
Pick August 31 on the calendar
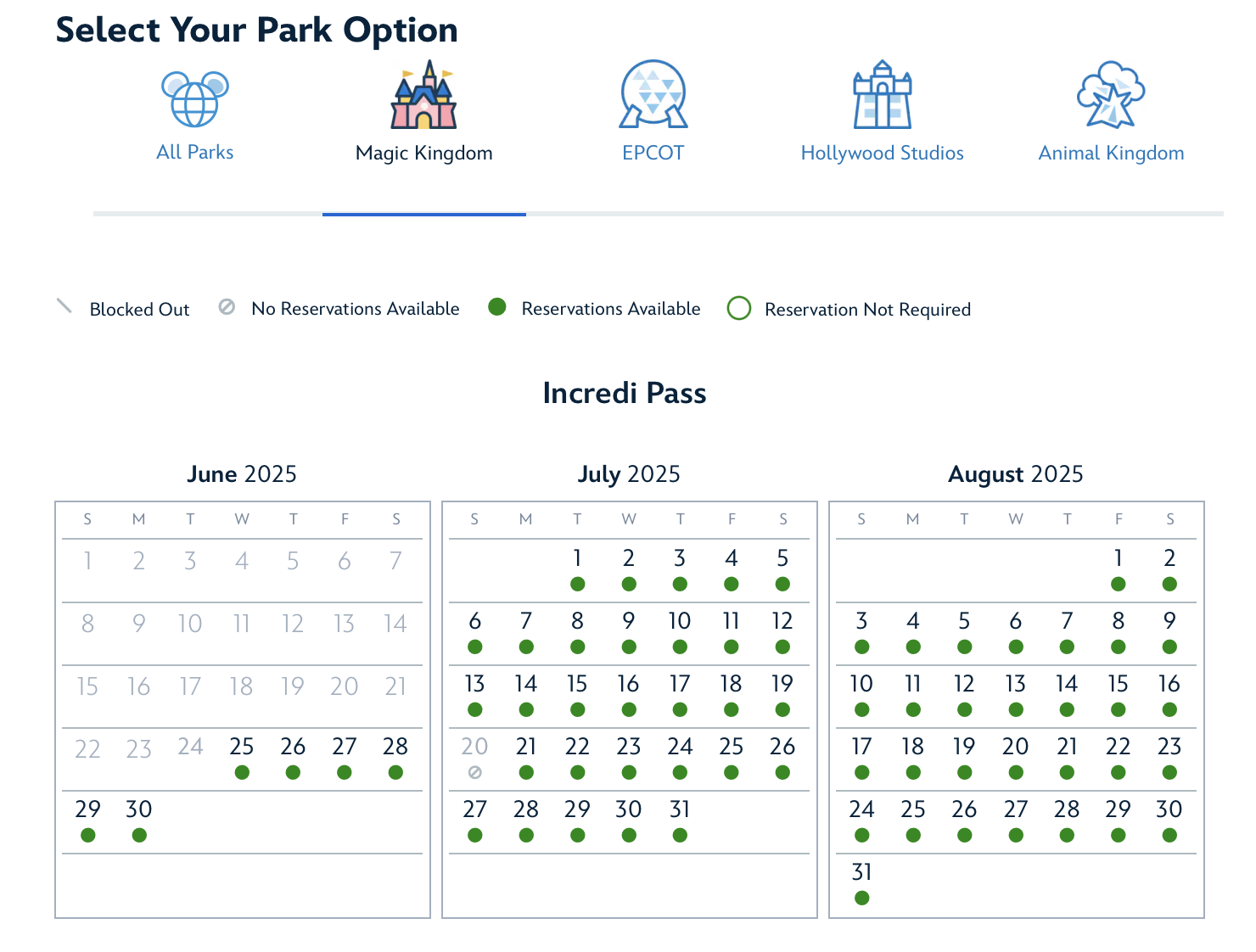(x=862, y=873)
